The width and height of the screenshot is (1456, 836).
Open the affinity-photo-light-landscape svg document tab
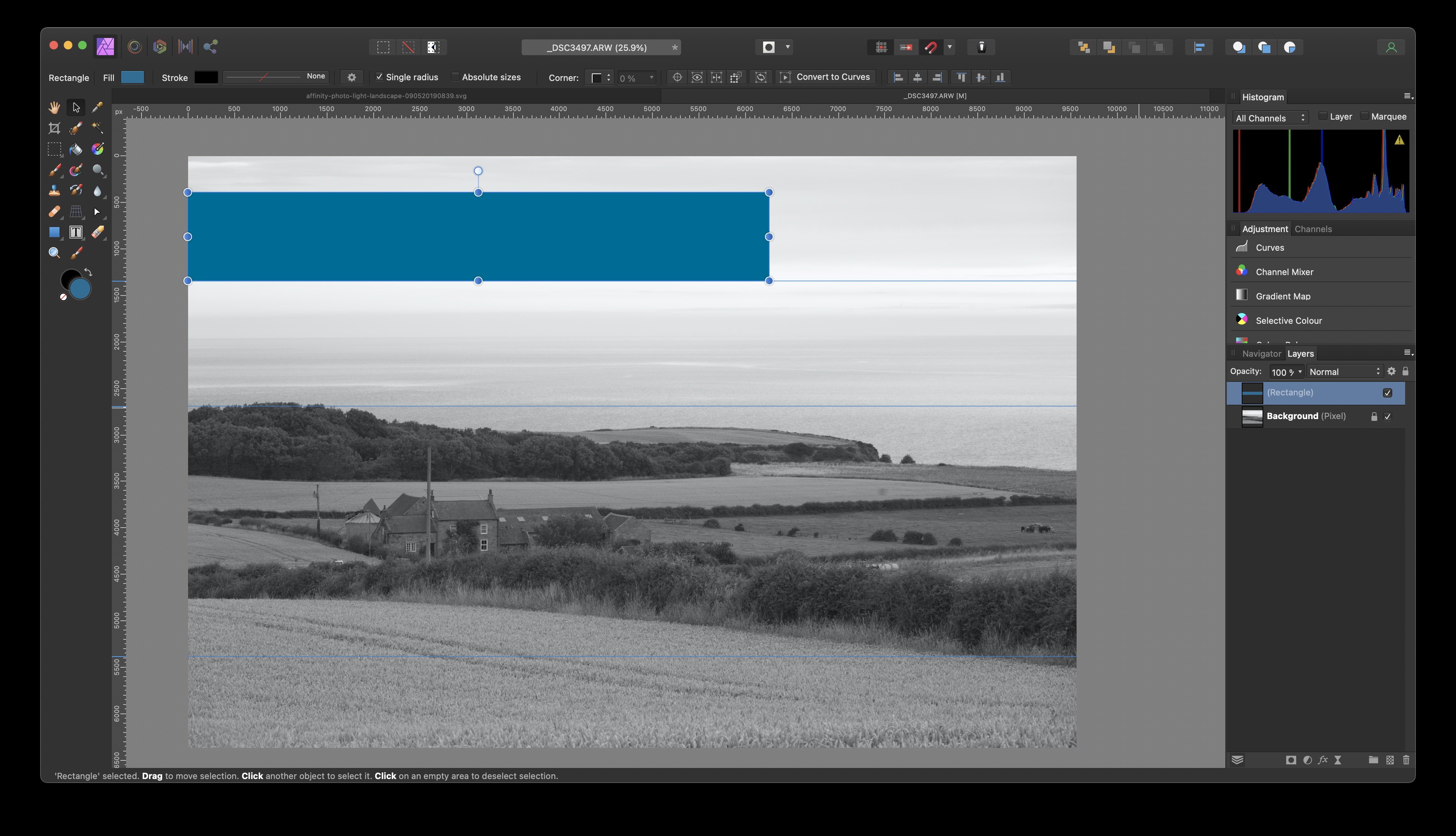pos(386,96)
